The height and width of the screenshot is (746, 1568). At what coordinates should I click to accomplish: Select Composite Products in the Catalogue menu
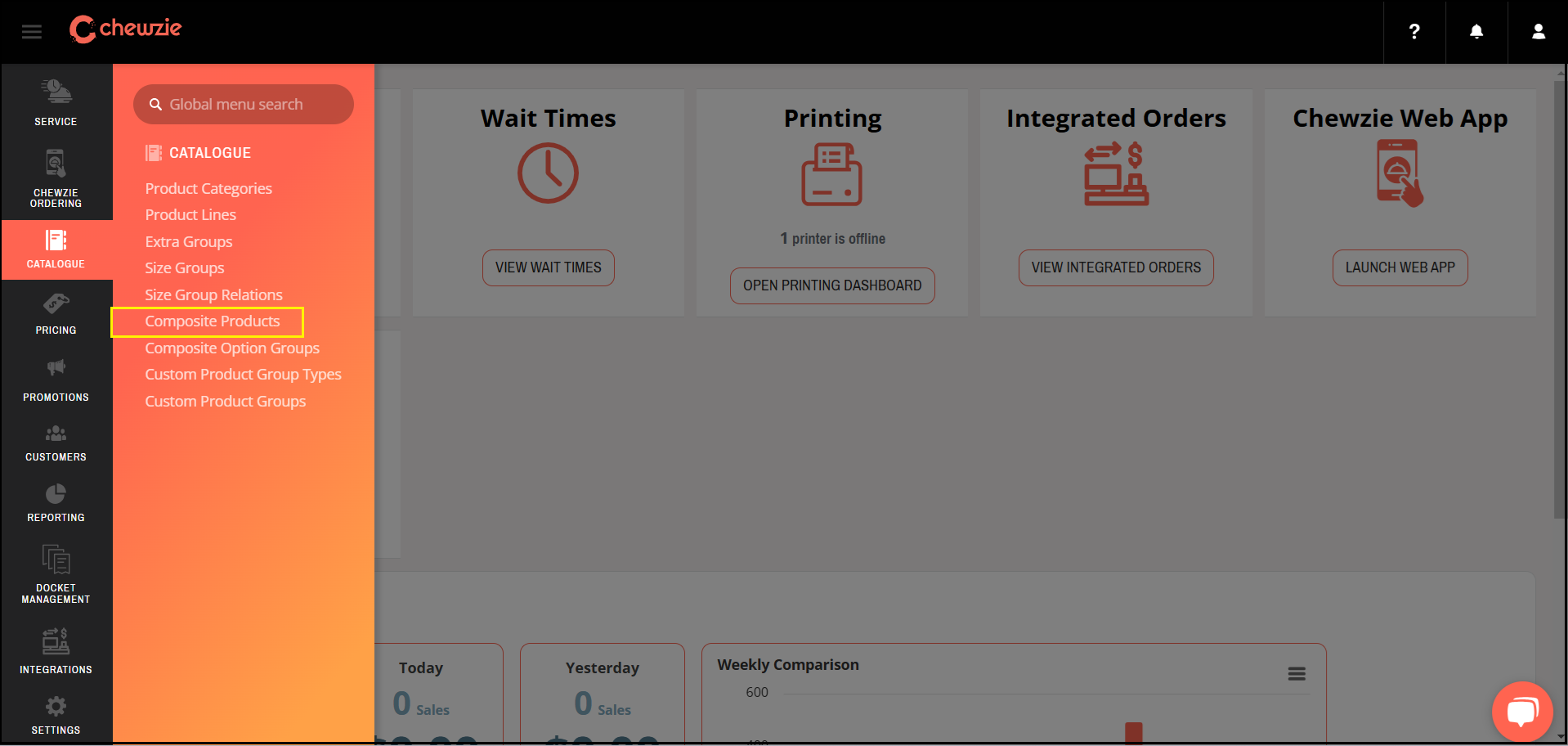[x=213, y=321]
